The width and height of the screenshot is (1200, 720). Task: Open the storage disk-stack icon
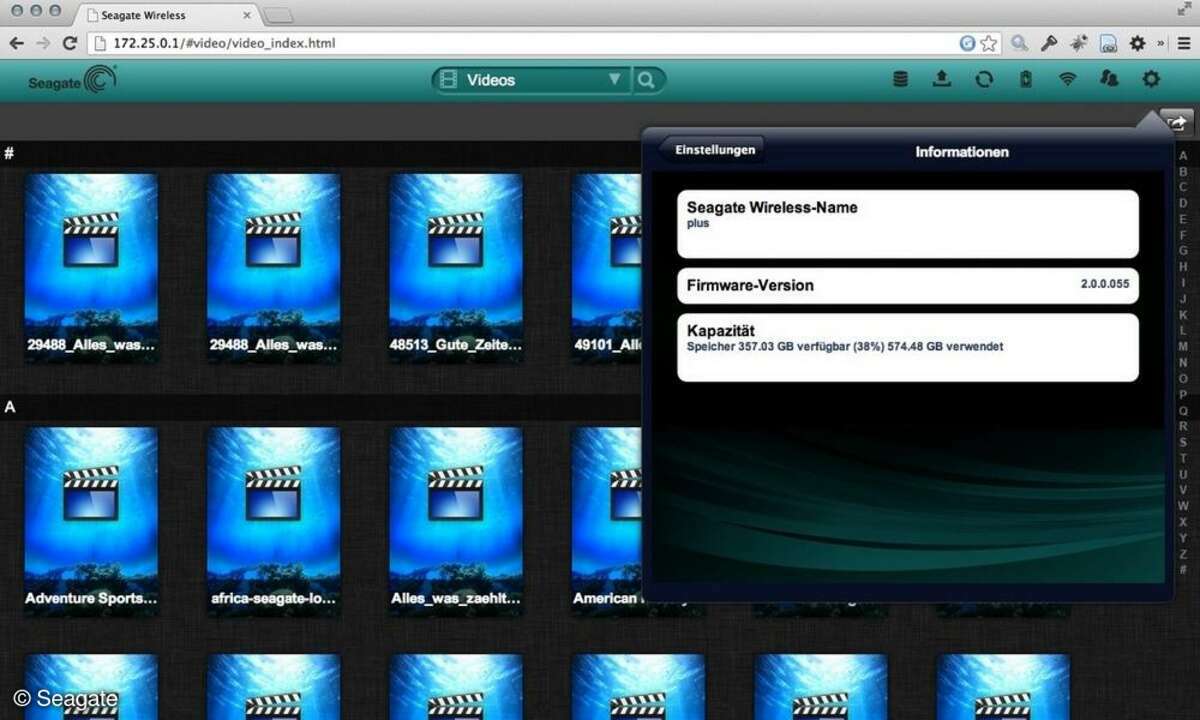click(x=901, y=80)
